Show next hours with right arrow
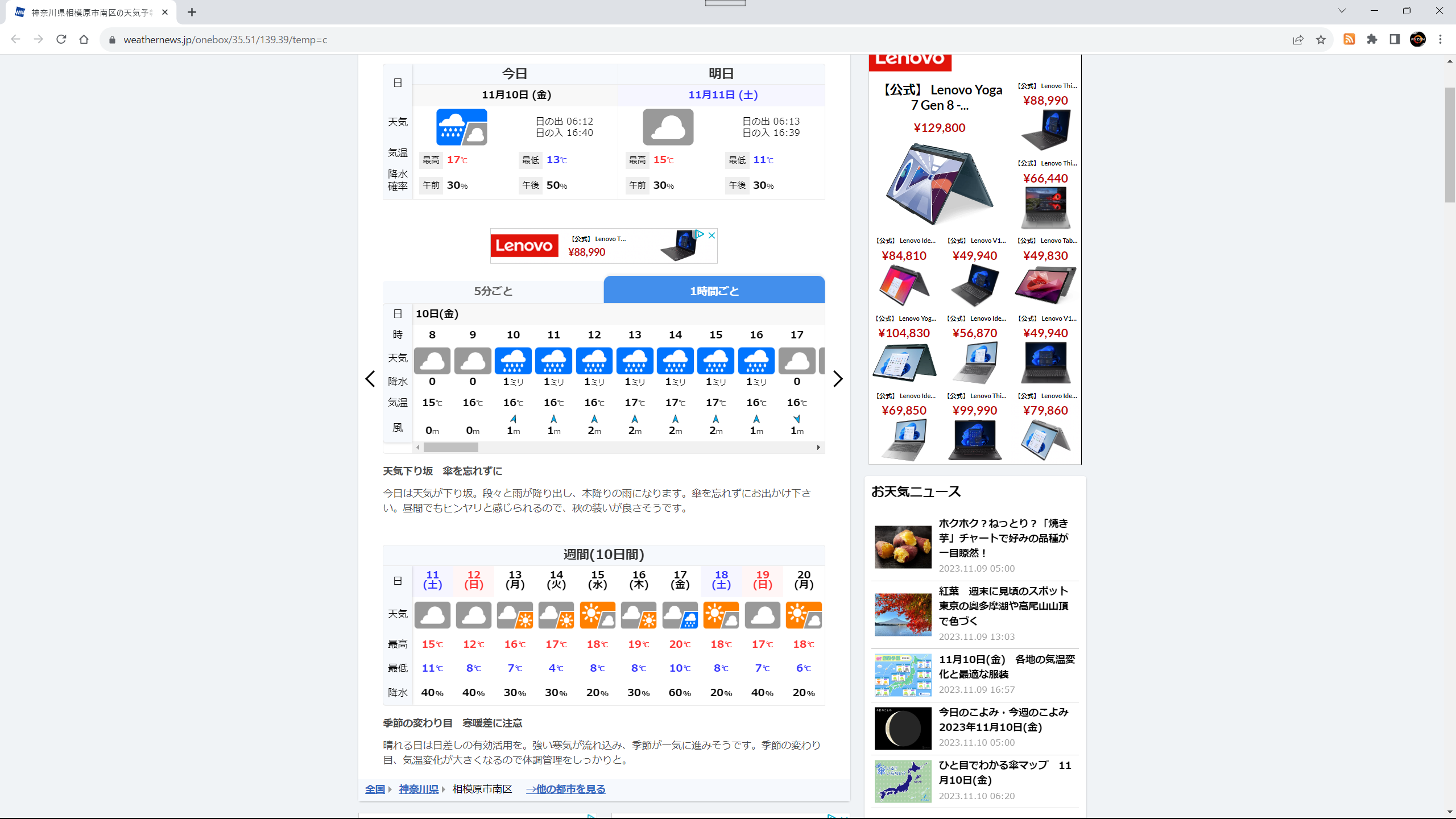1456x819 pixels. (x=837, y=379)
